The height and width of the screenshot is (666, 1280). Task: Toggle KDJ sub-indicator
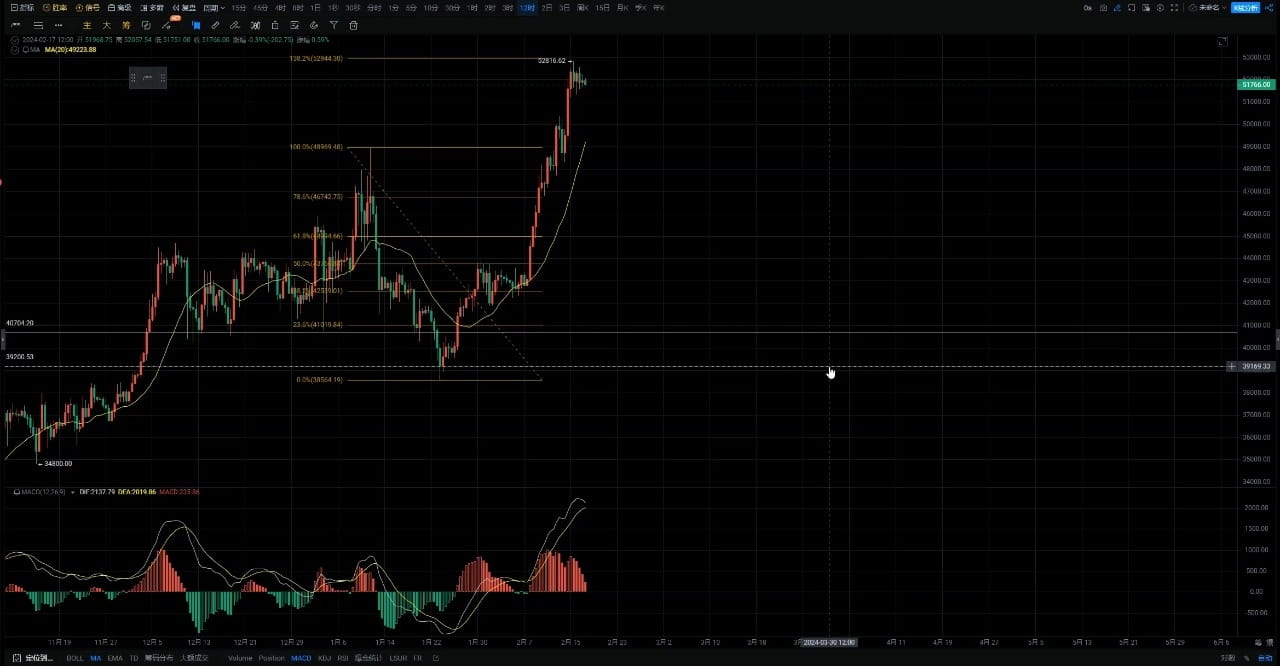coord(324,658)
